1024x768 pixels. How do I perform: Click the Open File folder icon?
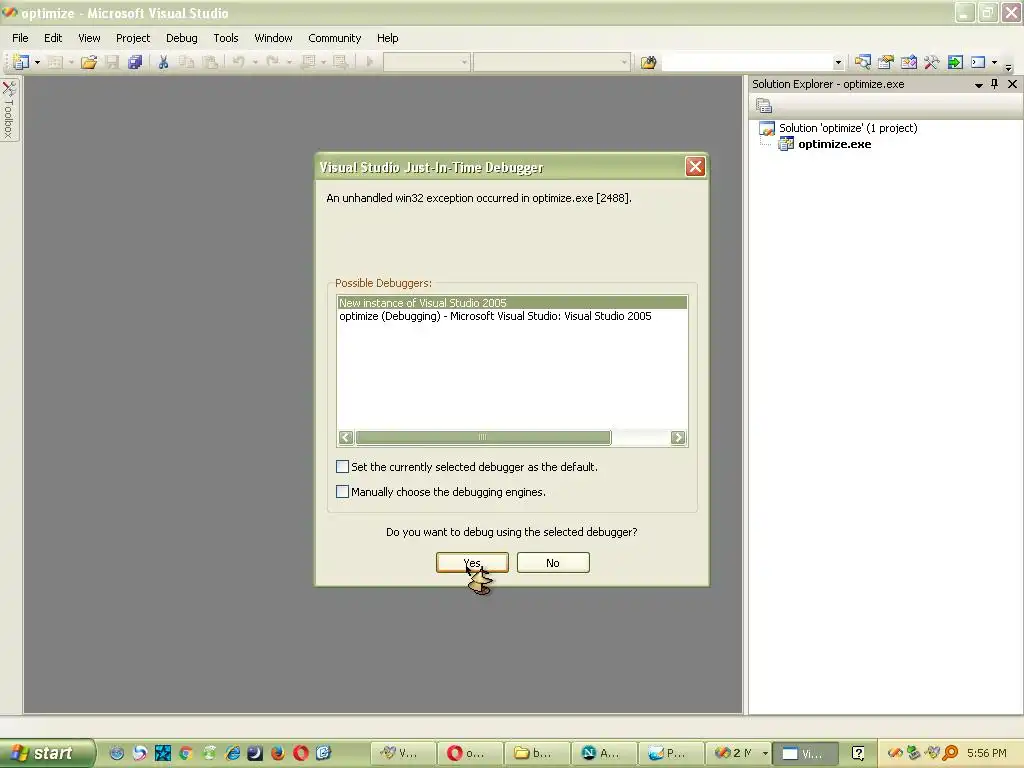[x=89, y=62]
